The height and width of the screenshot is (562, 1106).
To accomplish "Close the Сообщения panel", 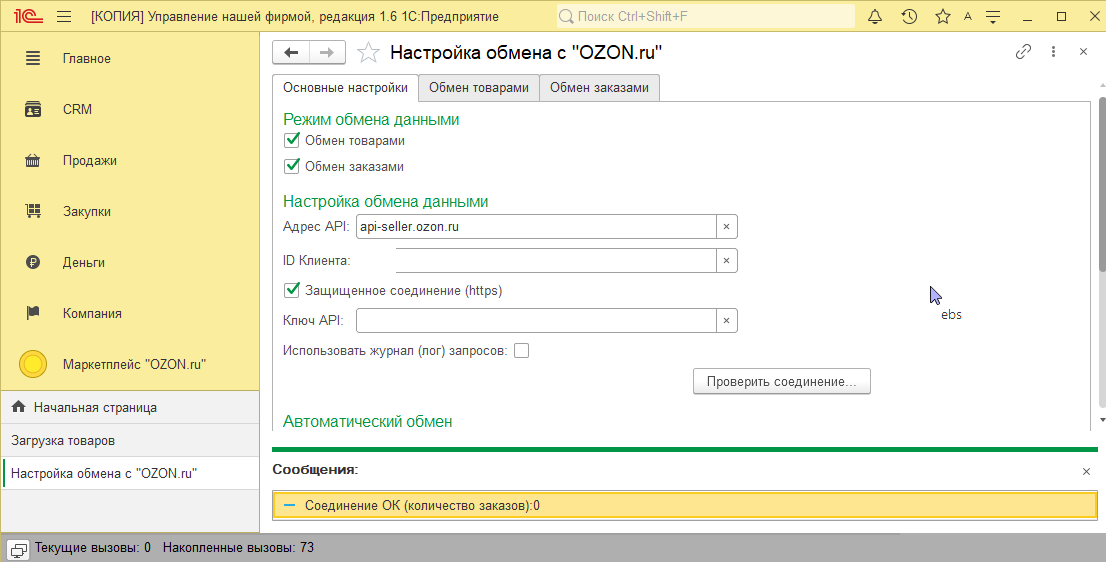I will click(x=1086, y=472).
